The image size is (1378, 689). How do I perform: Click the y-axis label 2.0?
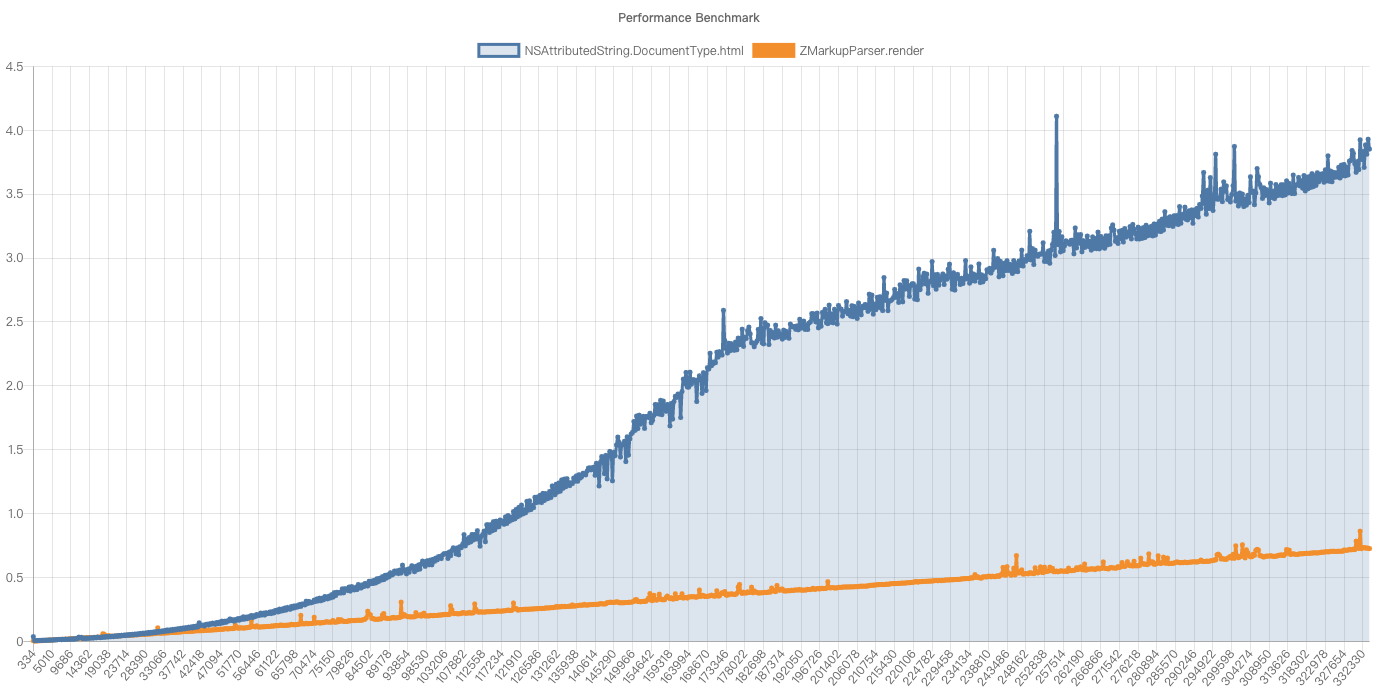click(14, 383)
